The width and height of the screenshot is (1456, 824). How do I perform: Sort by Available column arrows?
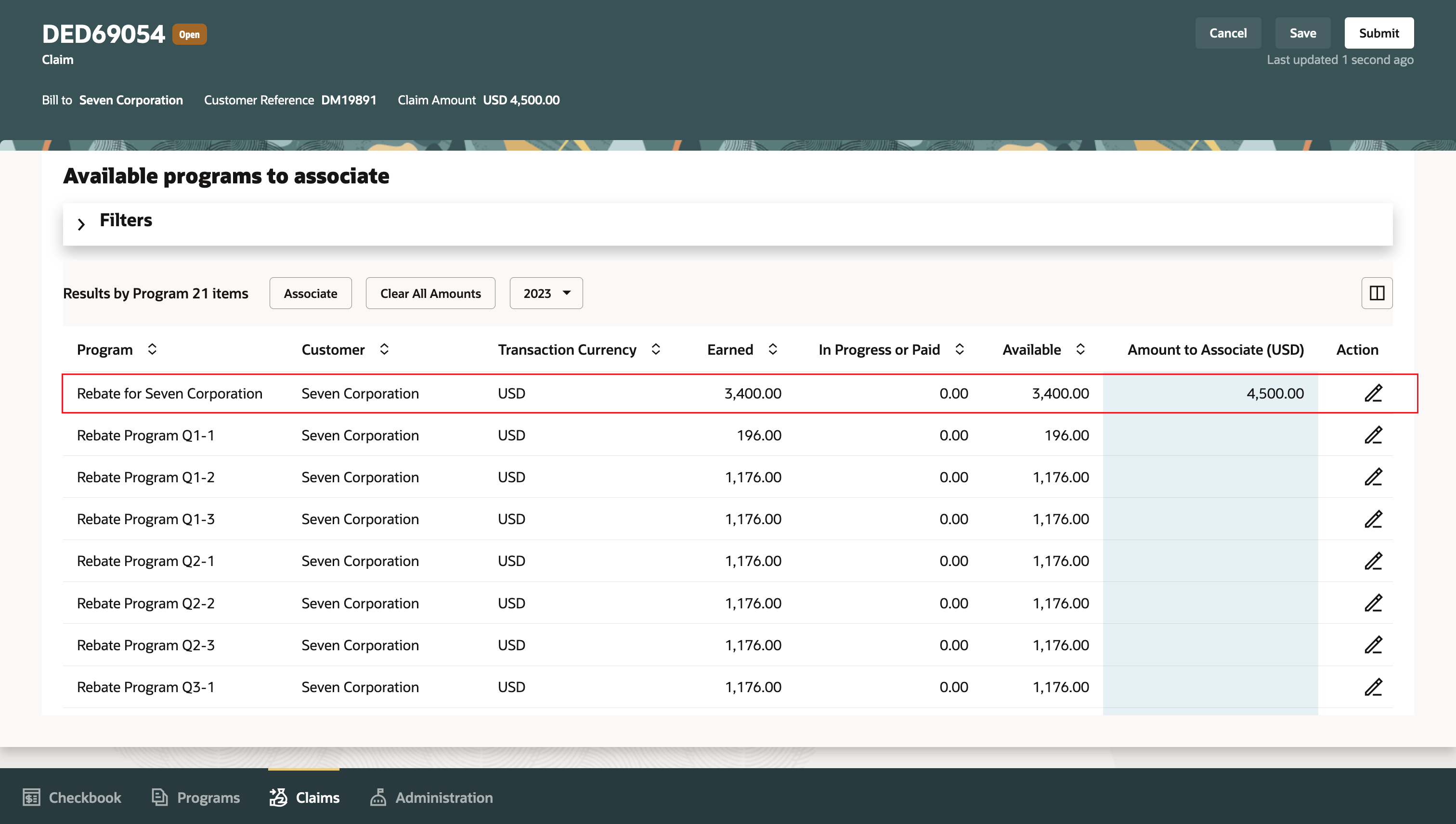pyautogui.click(x=1079, y=349)
